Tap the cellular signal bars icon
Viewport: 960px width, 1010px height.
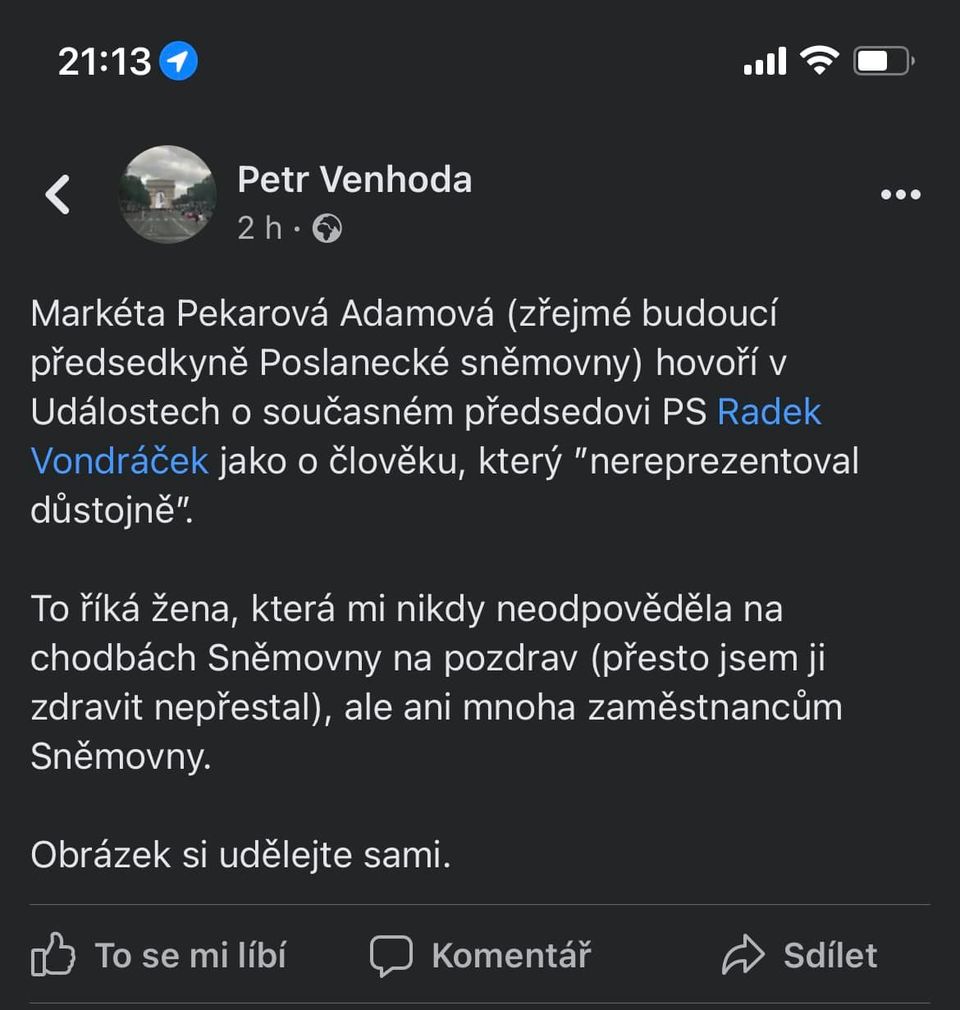[765, 62]
